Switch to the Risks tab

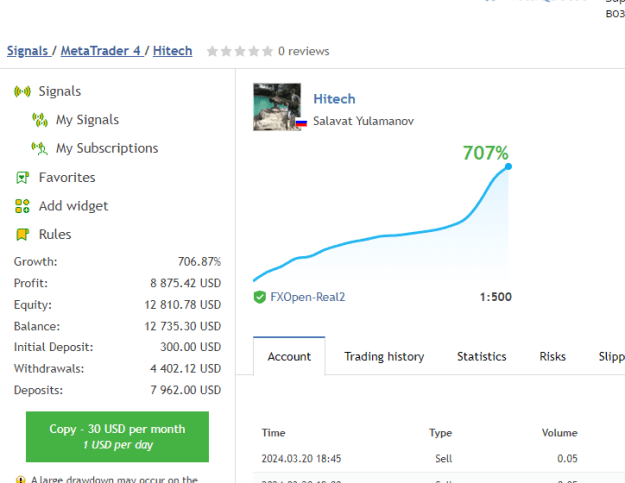pos(552,356)
